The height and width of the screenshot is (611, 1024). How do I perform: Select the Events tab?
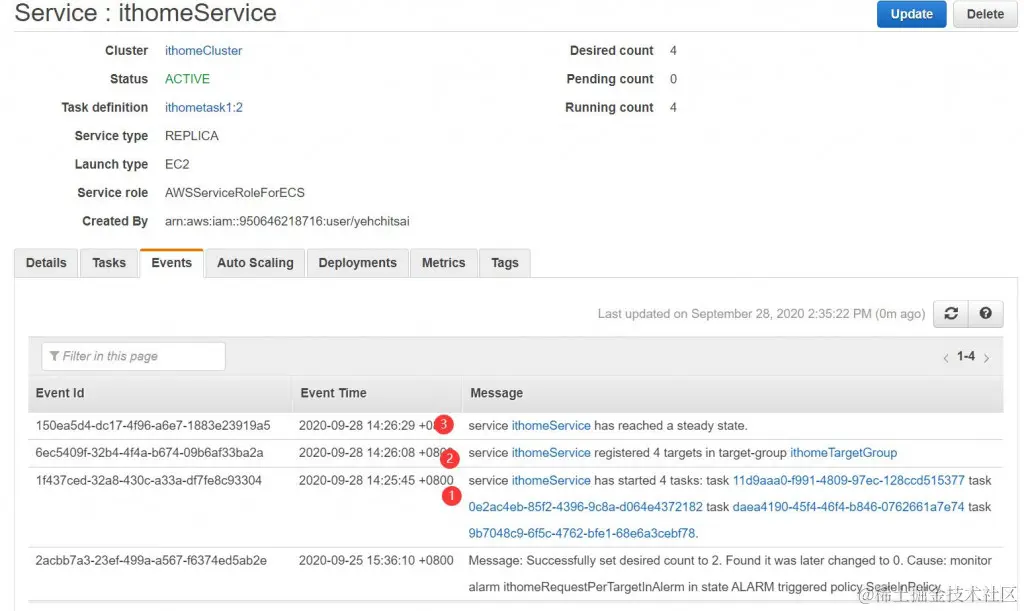tap(172, 263)
